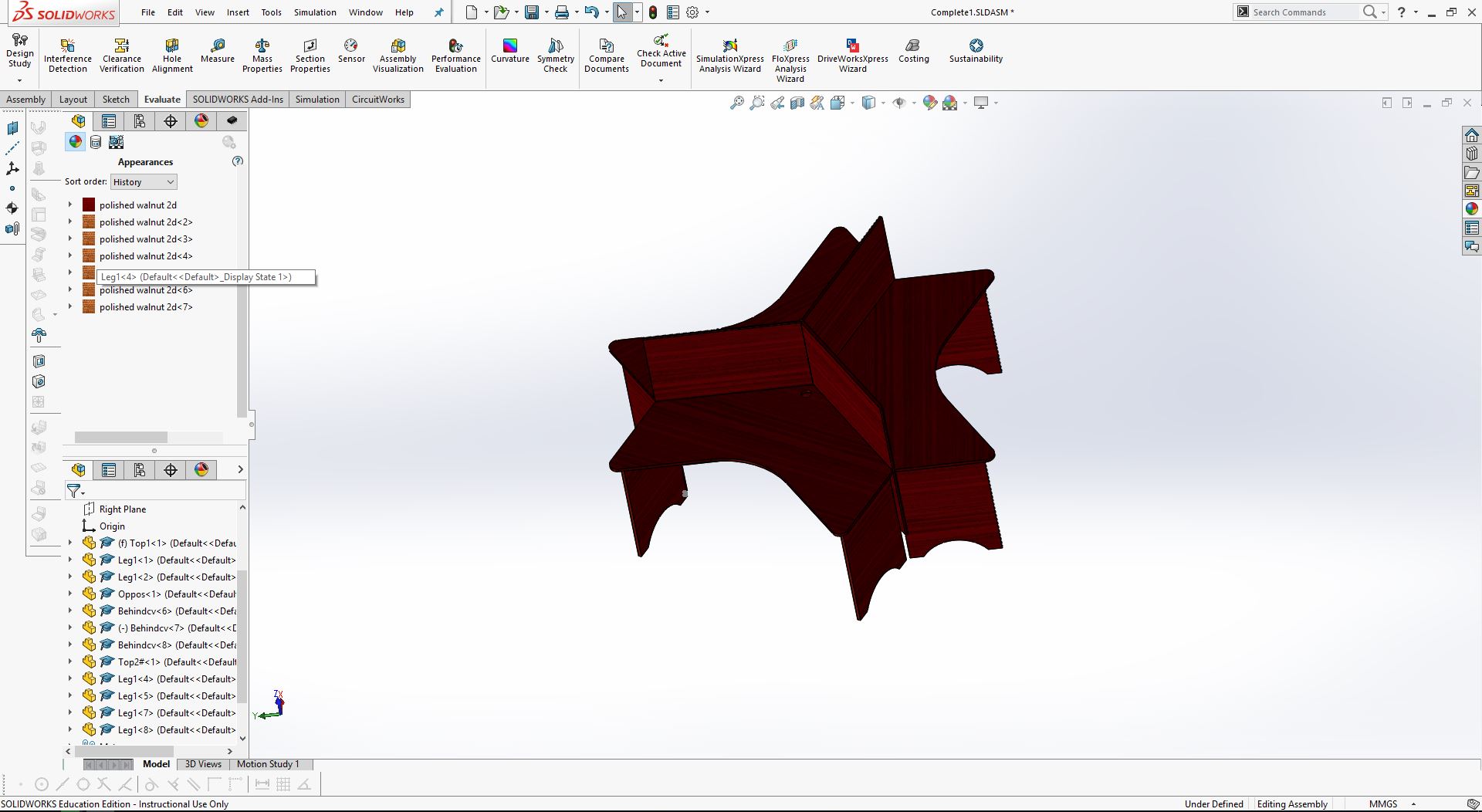1482x812 pixels.
Task: Add a Sensor
Action: click(351, 51)
